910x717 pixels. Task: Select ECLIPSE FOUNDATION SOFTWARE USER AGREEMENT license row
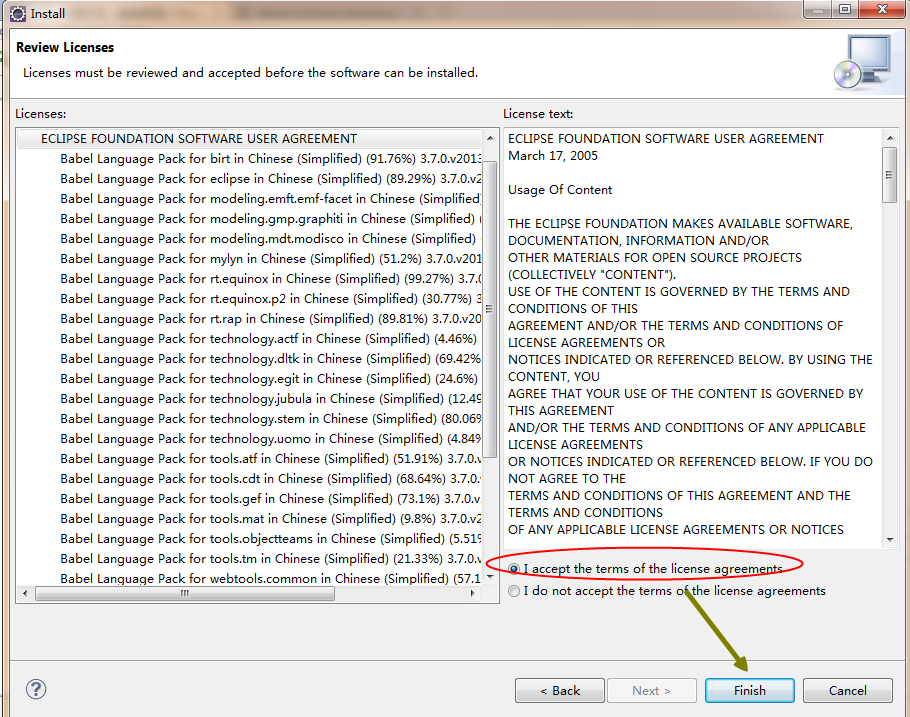point(250,139)
